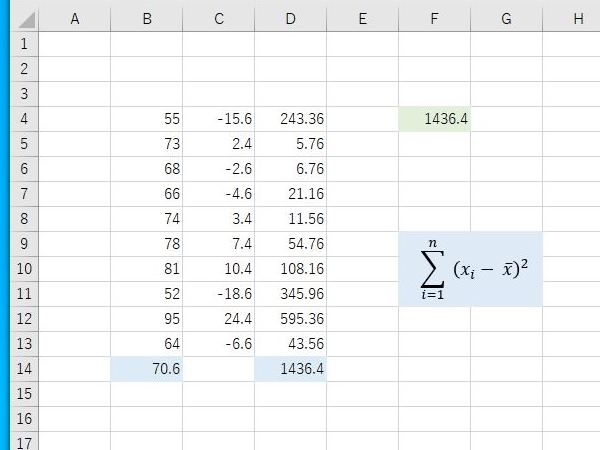This screenshot has width=600, height=450.
Task: Select the cell with value 95
Action: 147,319
